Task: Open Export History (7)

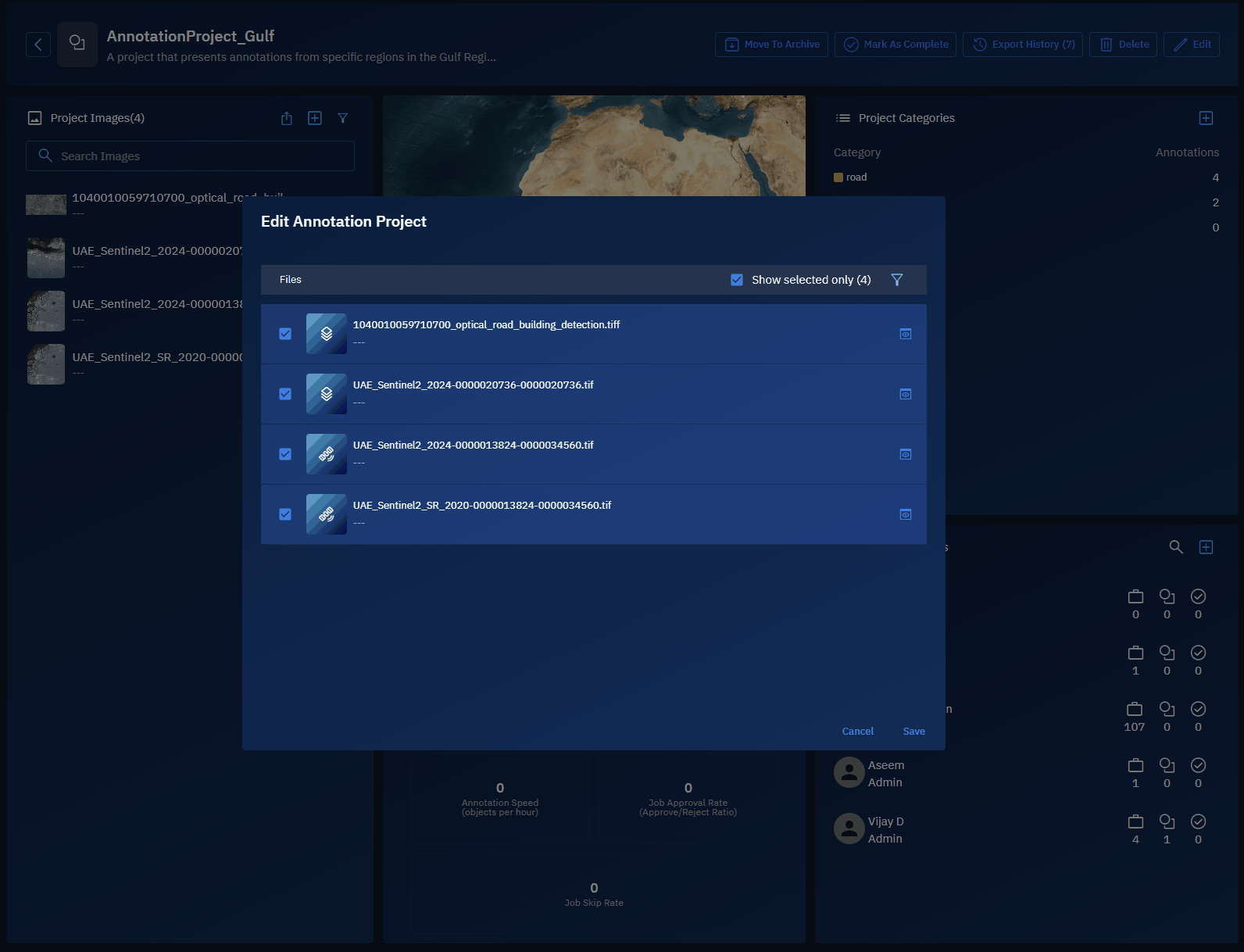Action: click(1022, 45)
